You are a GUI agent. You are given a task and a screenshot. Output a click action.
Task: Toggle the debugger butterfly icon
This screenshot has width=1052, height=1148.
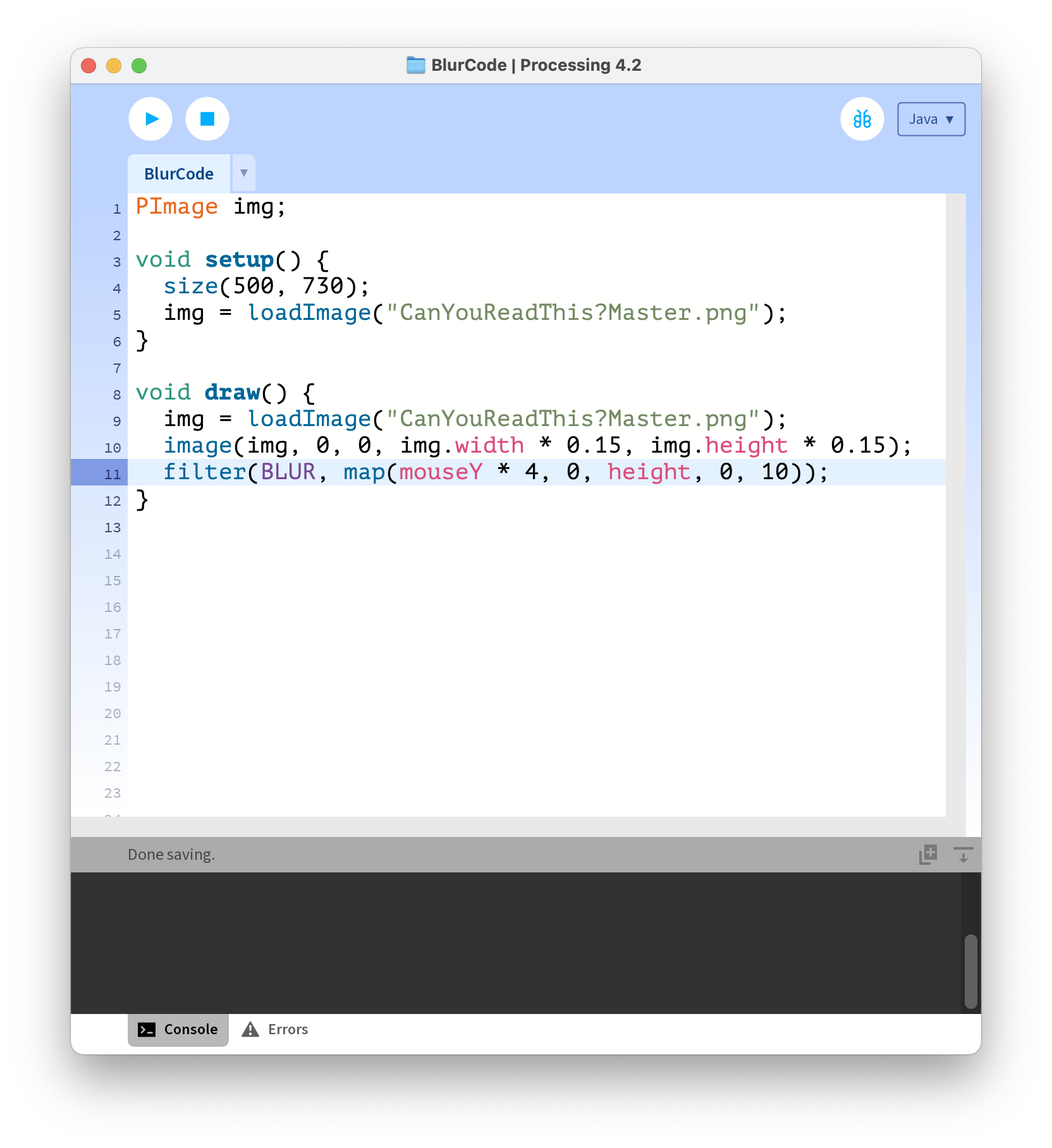point(862,119)
